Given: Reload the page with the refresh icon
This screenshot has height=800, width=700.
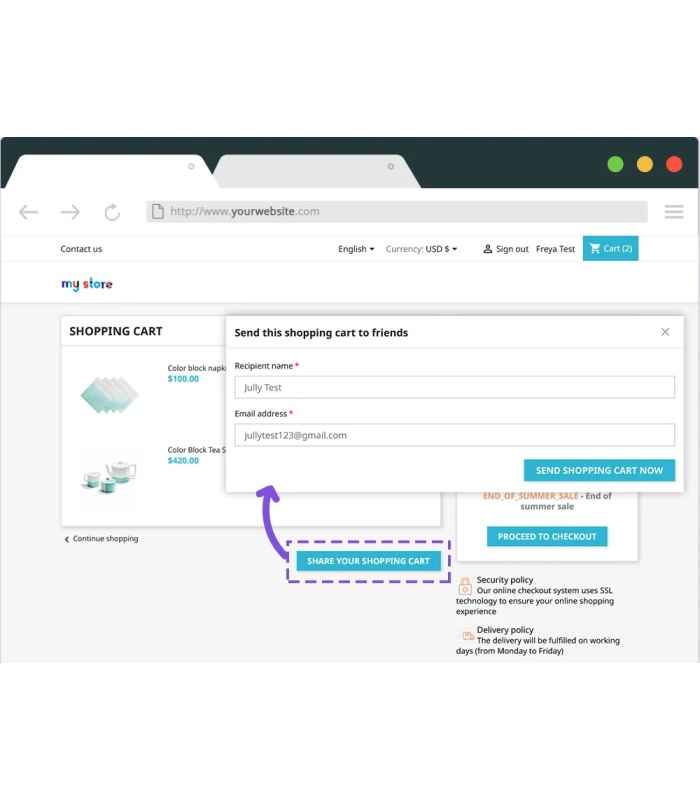Looking at the screenshot, I should [112, 212].
